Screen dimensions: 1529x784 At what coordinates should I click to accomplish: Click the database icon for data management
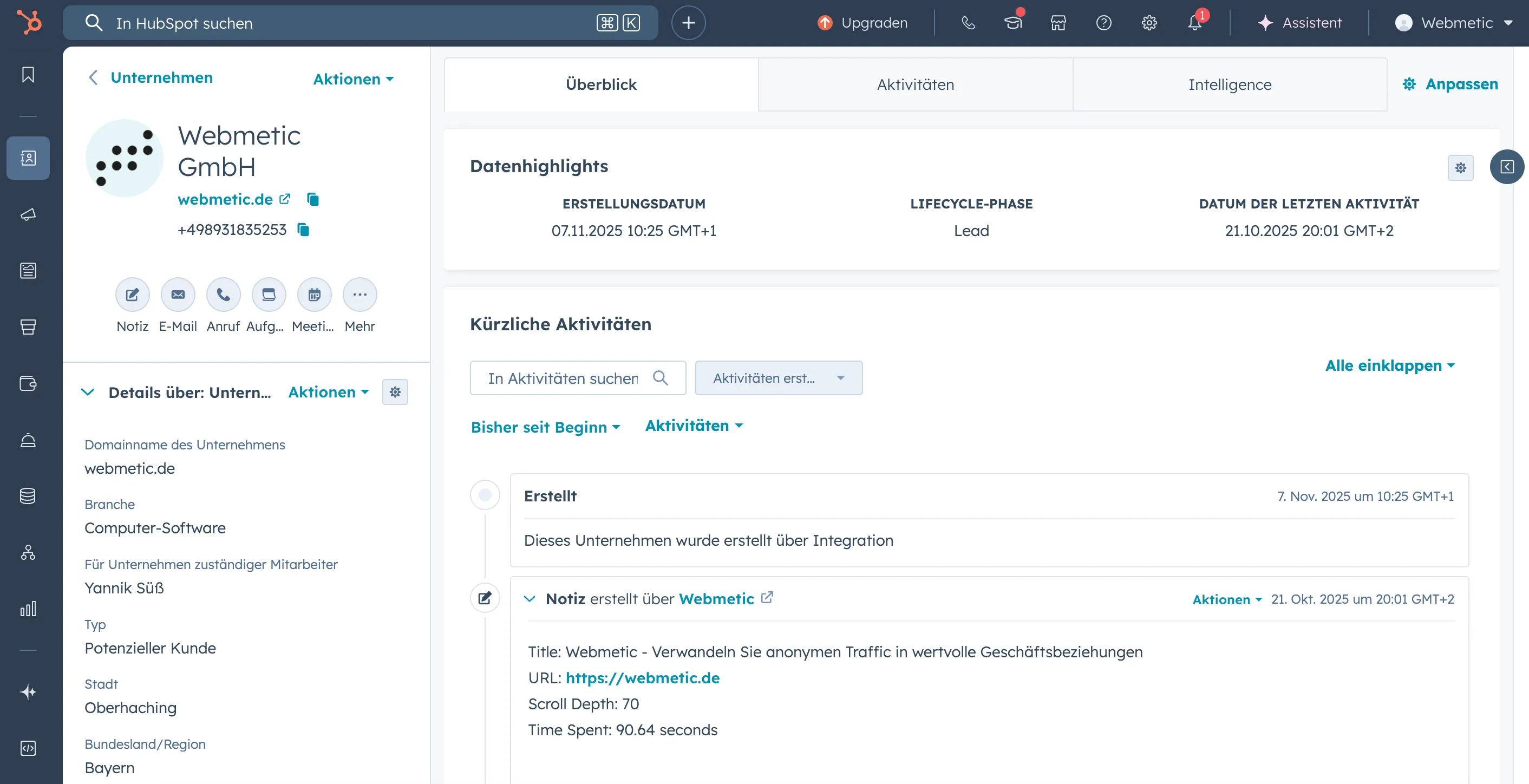point(28,496)
